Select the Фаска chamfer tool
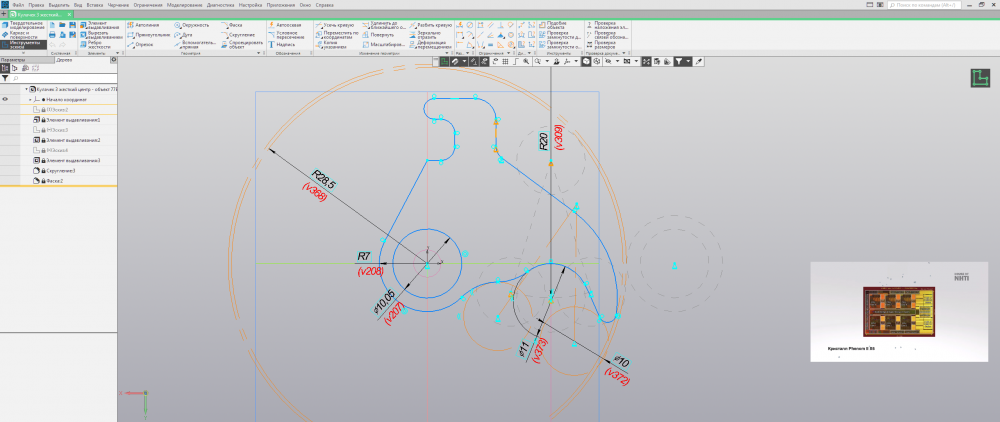Viewport: 1000px width, 422px height. pos(236,23)
